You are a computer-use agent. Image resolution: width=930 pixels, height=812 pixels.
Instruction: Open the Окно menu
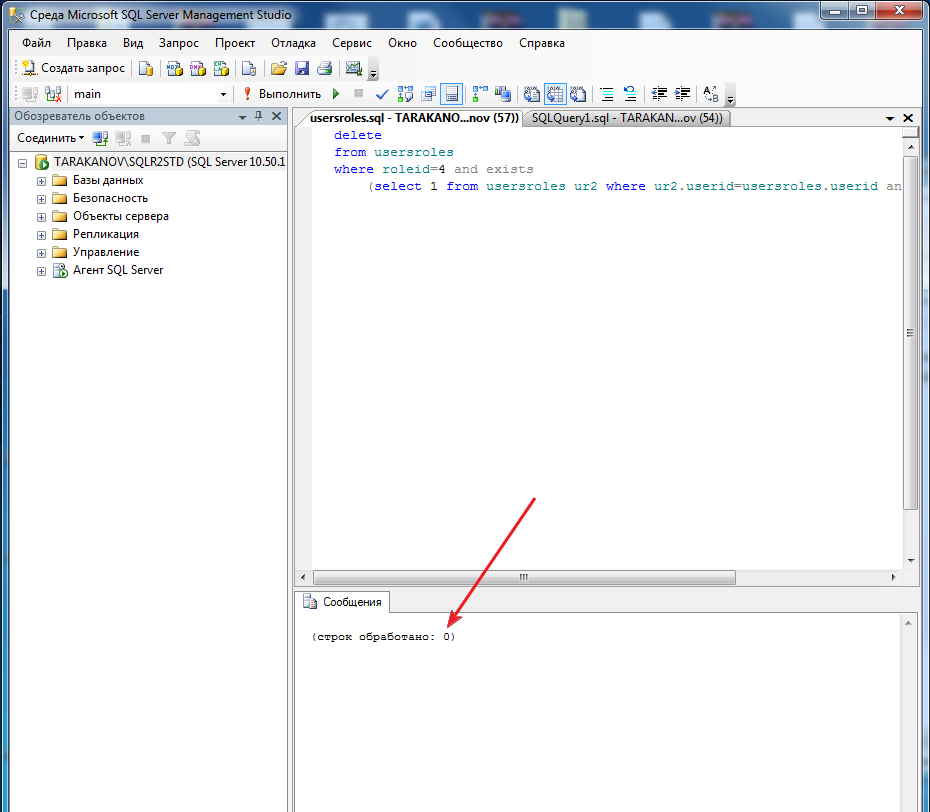click(402, 43)
